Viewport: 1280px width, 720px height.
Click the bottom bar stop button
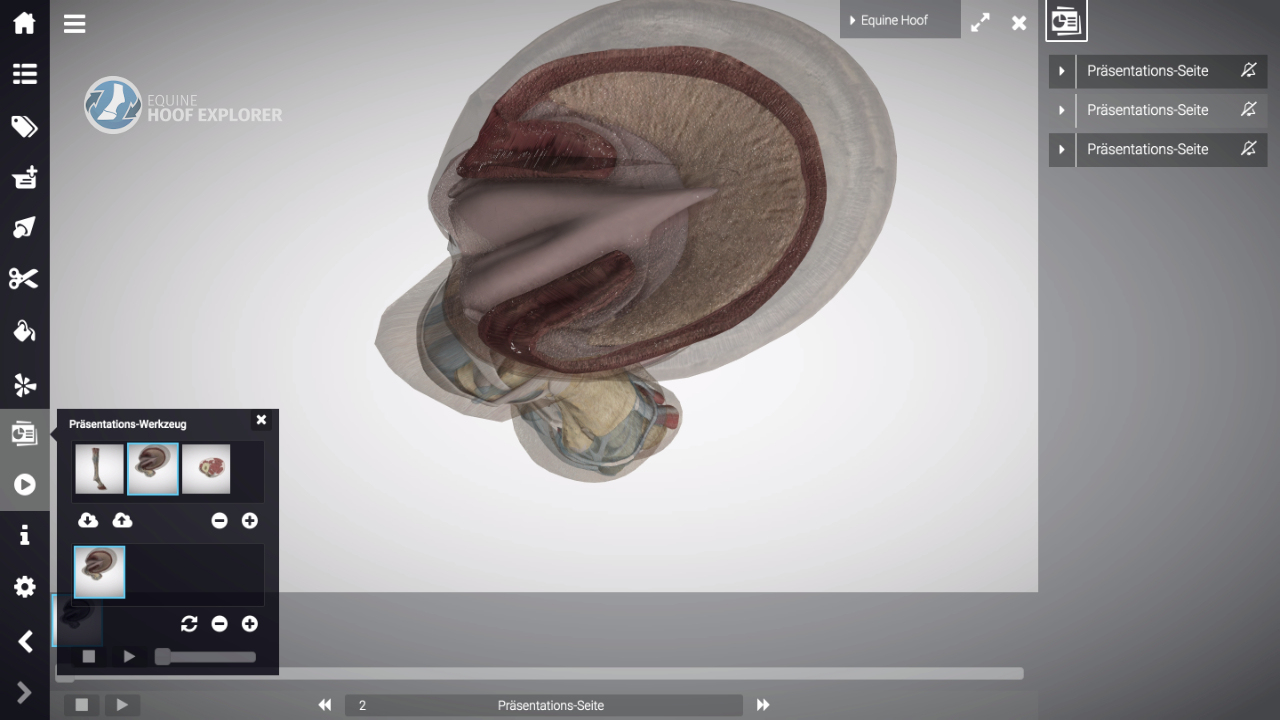click(x=82, y=705)
